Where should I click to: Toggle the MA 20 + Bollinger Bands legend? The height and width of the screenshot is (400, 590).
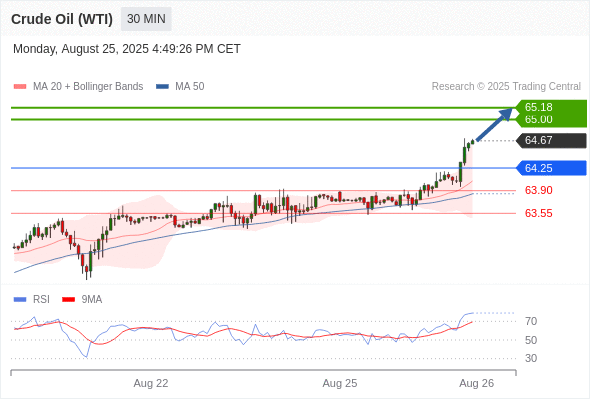78,87
